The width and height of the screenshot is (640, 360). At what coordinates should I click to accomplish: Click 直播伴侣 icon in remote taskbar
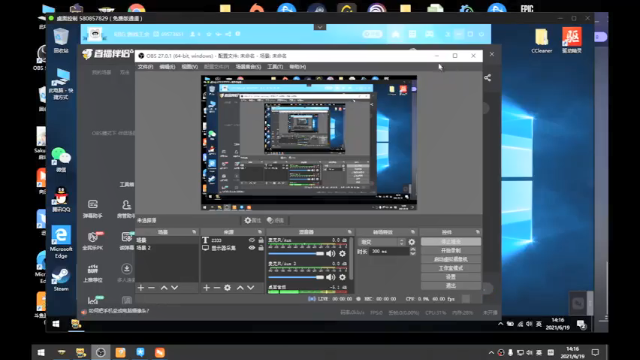point(76,324)
